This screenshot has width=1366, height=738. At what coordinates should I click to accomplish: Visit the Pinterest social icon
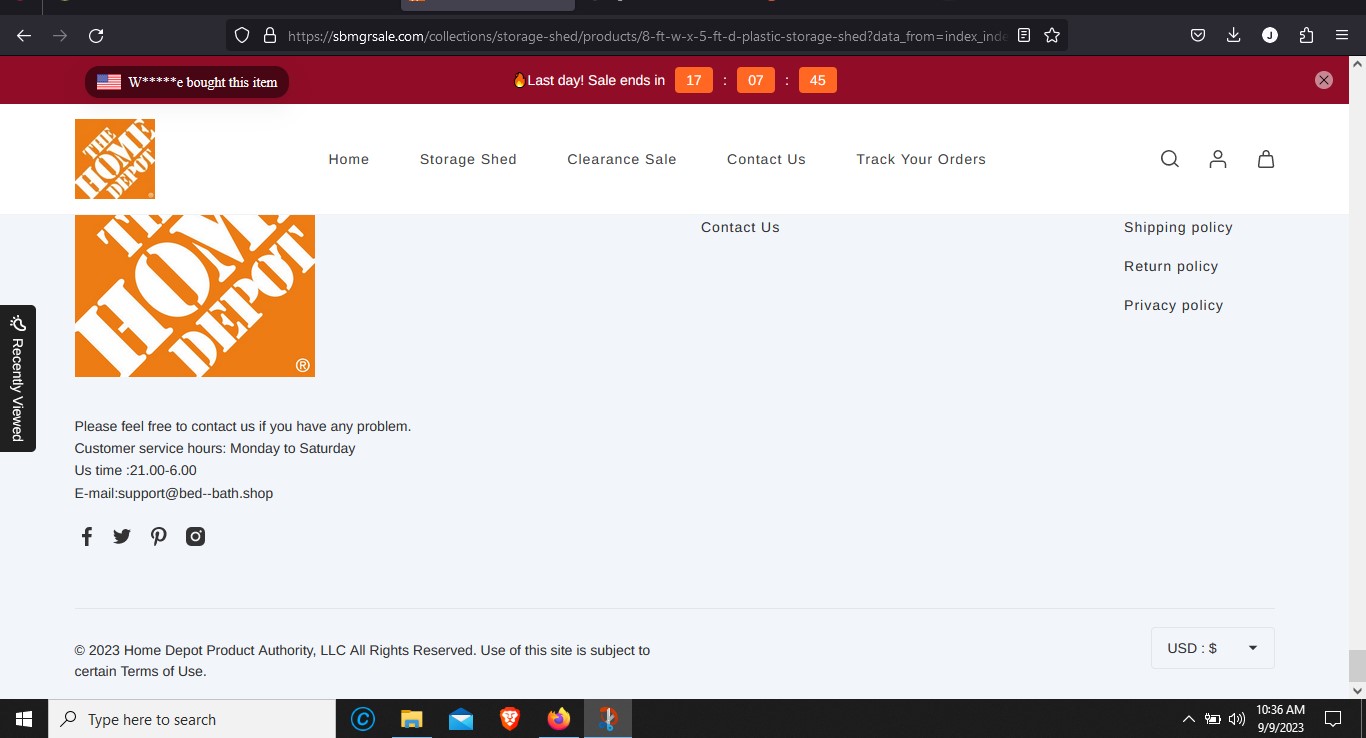159,536
